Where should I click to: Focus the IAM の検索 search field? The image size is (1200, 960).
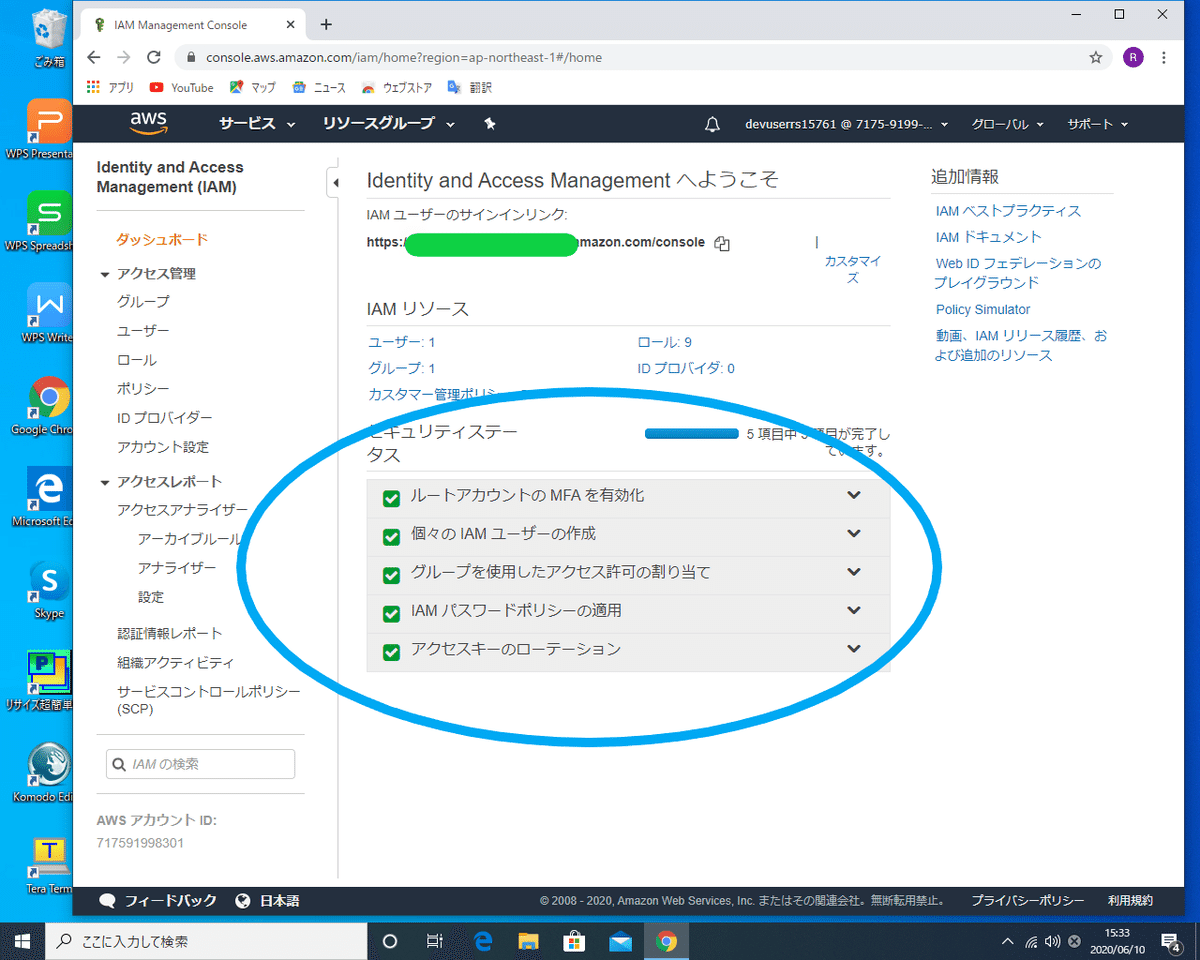200,764
